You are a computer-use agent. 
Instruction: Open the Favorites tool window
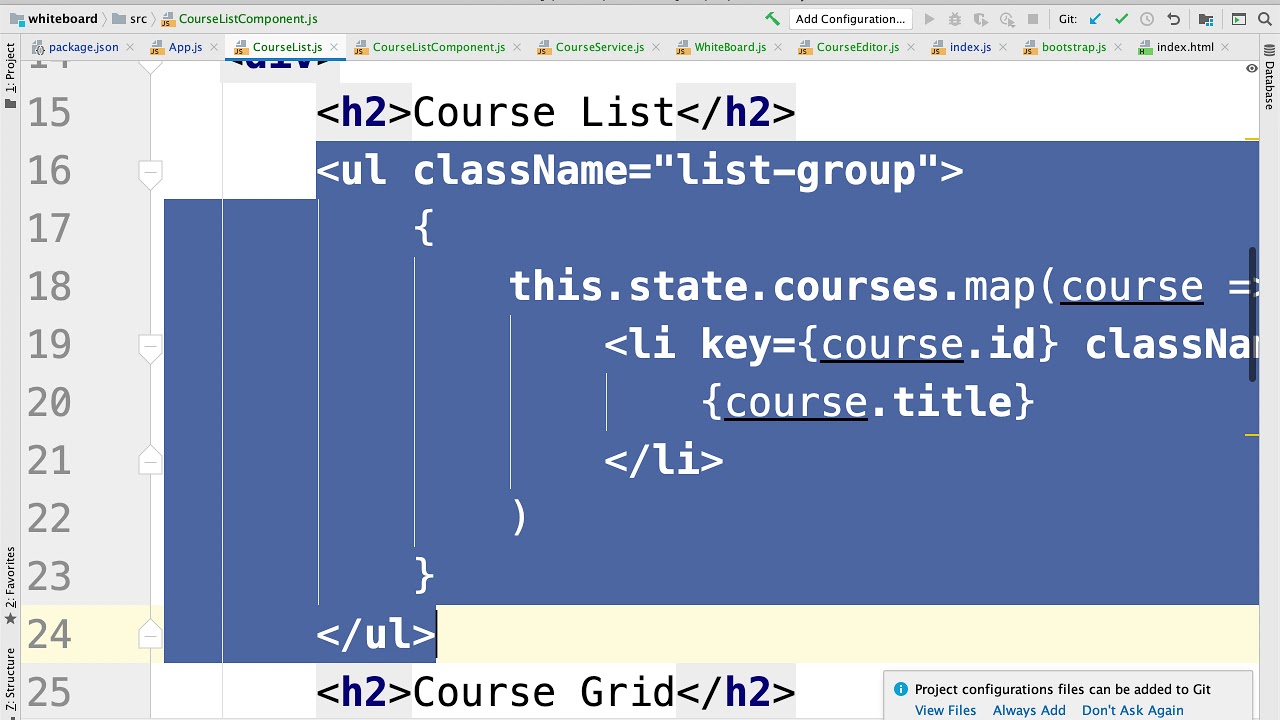10,585
